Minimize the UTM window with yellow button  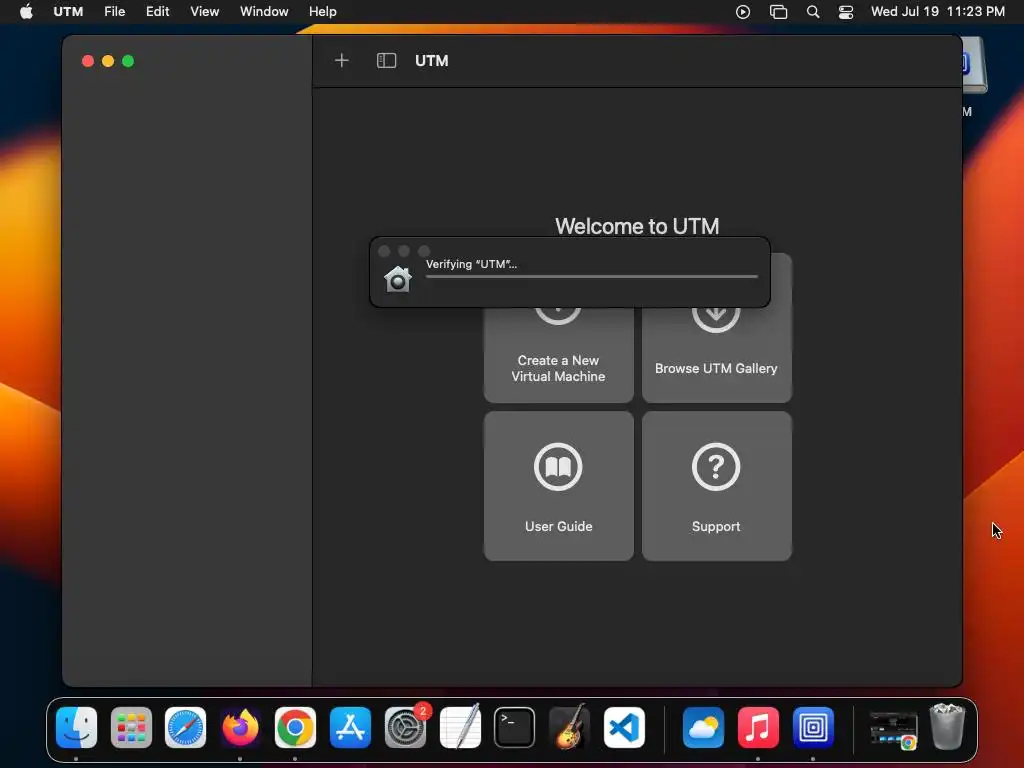(108, 61)
